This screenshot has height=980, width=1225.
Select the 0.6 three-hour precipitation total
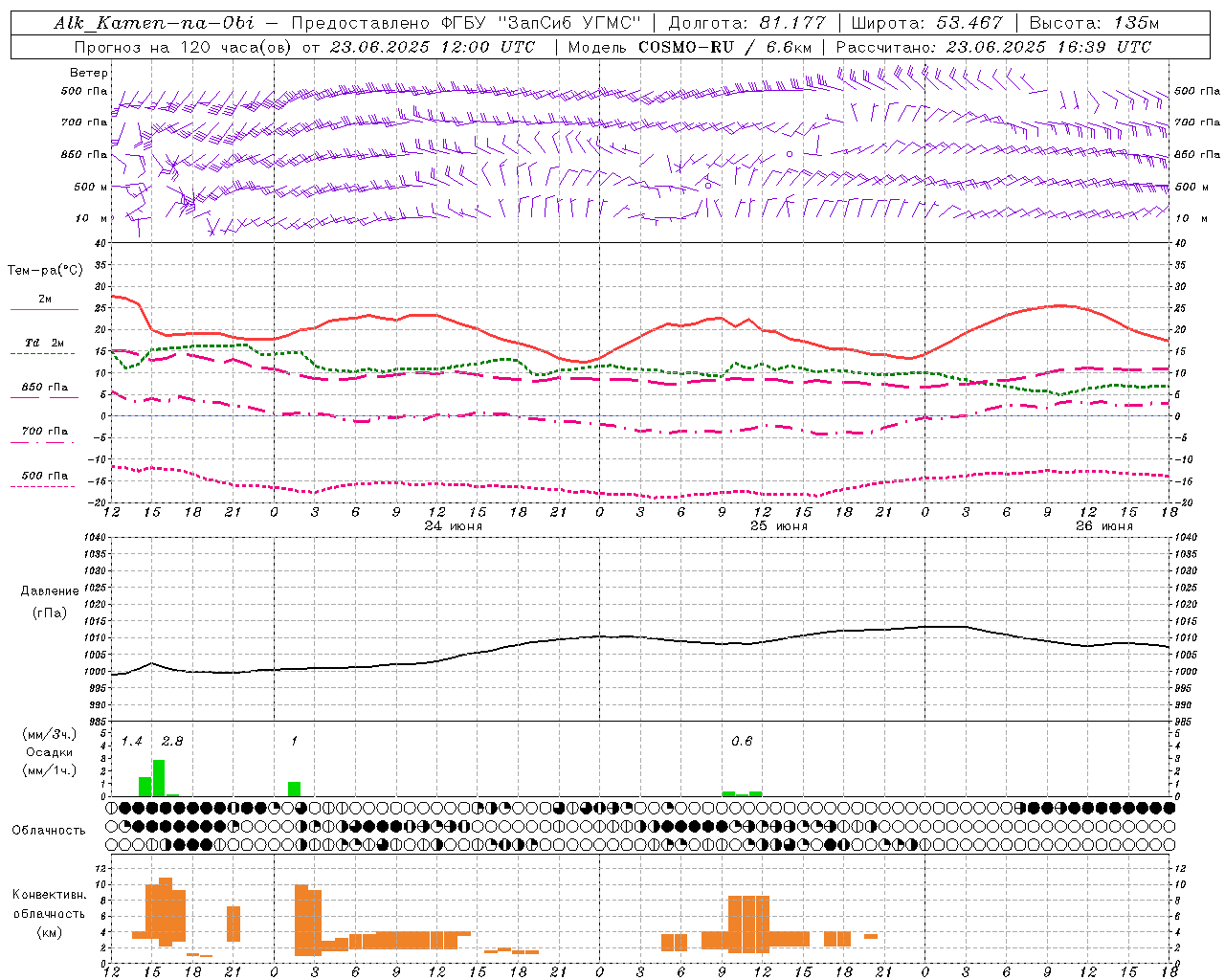pyautogui.click(x=742, y=742)
